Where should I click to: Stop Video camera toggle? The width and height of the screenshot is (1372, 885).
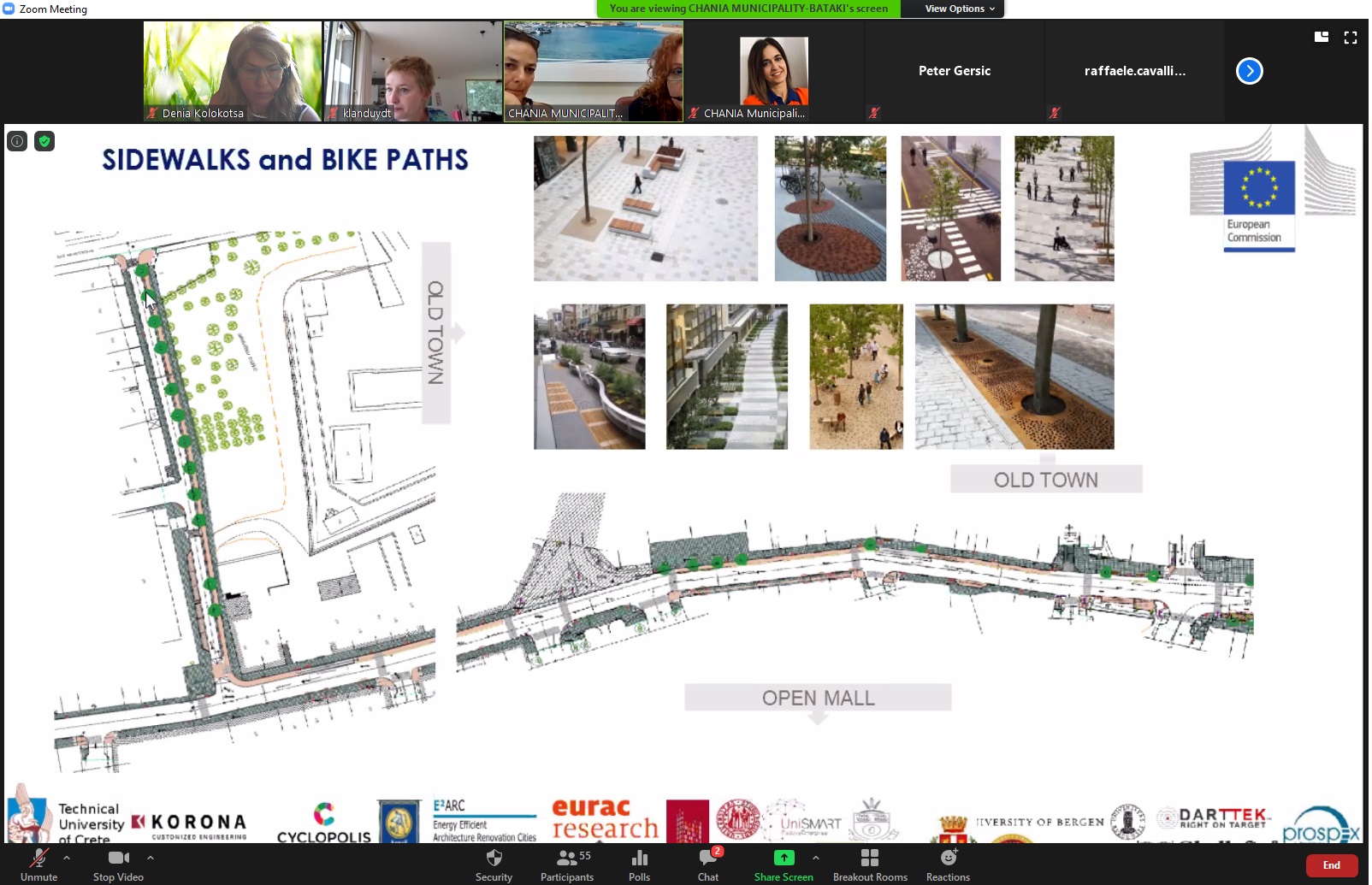pos(118,859)
